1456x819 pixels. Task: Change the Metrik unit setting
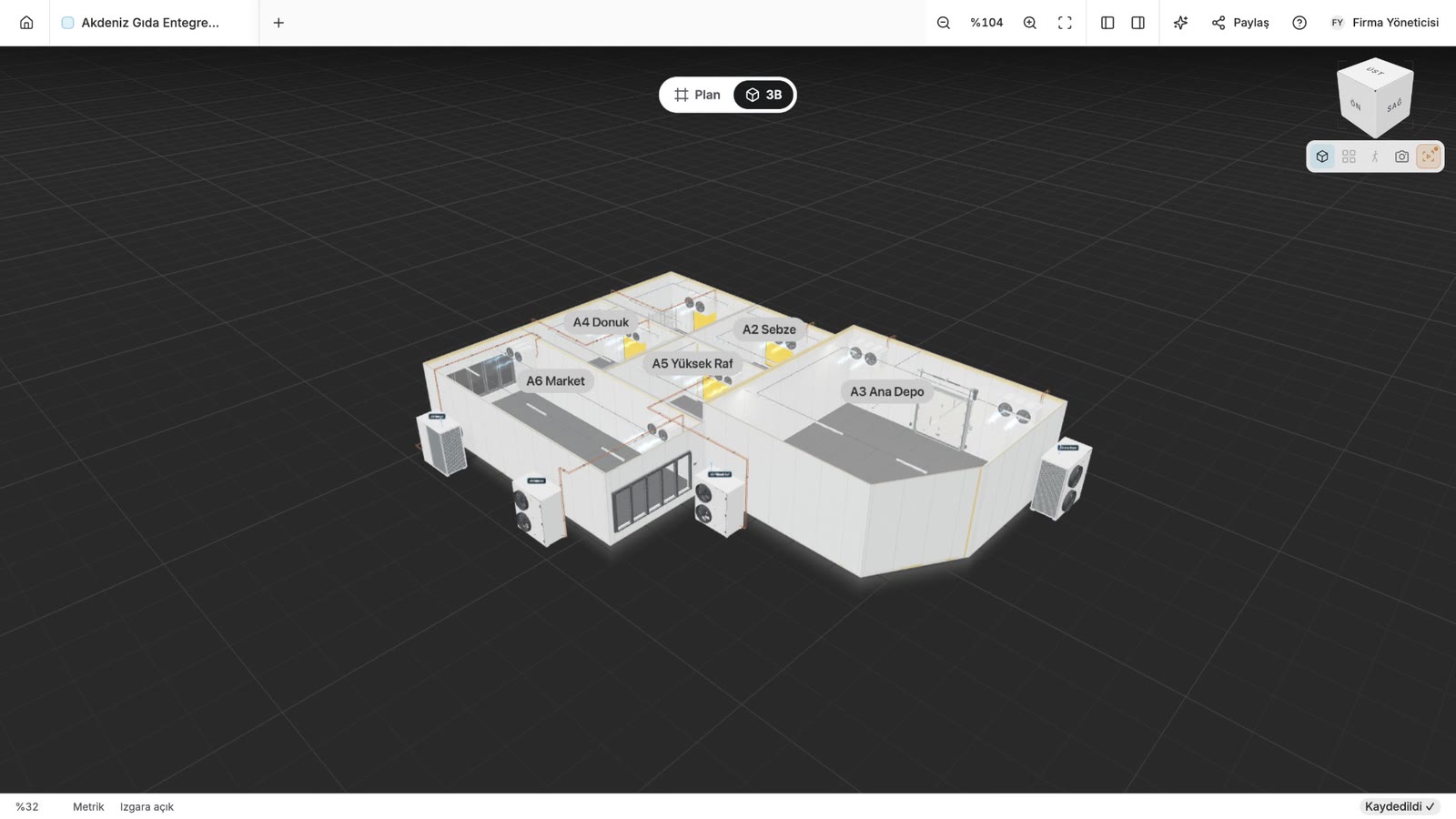[88, 806]
